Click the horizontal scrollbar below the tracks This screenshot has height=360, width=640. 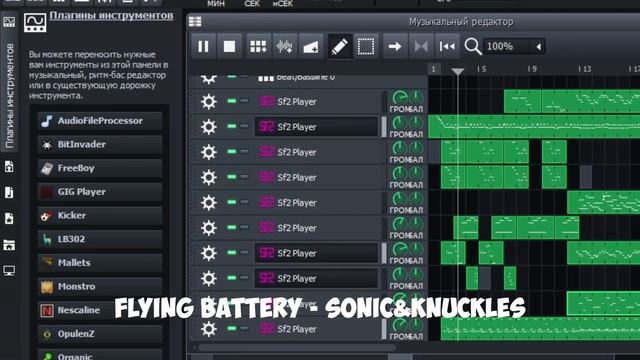pyautogui.click(x=297, y=348)
